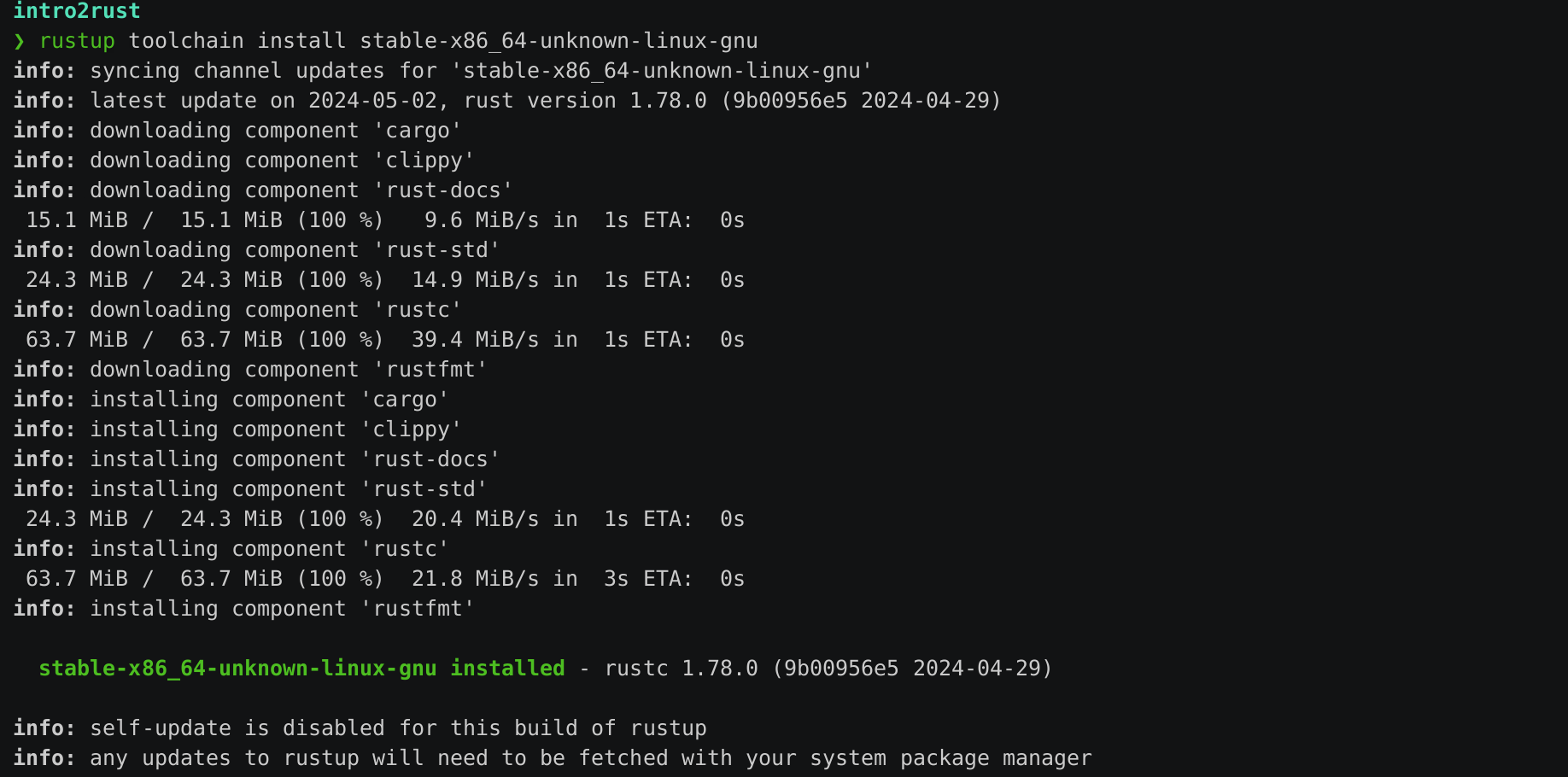Click the downloading component 'rust-docs' line

pos(263,190)
